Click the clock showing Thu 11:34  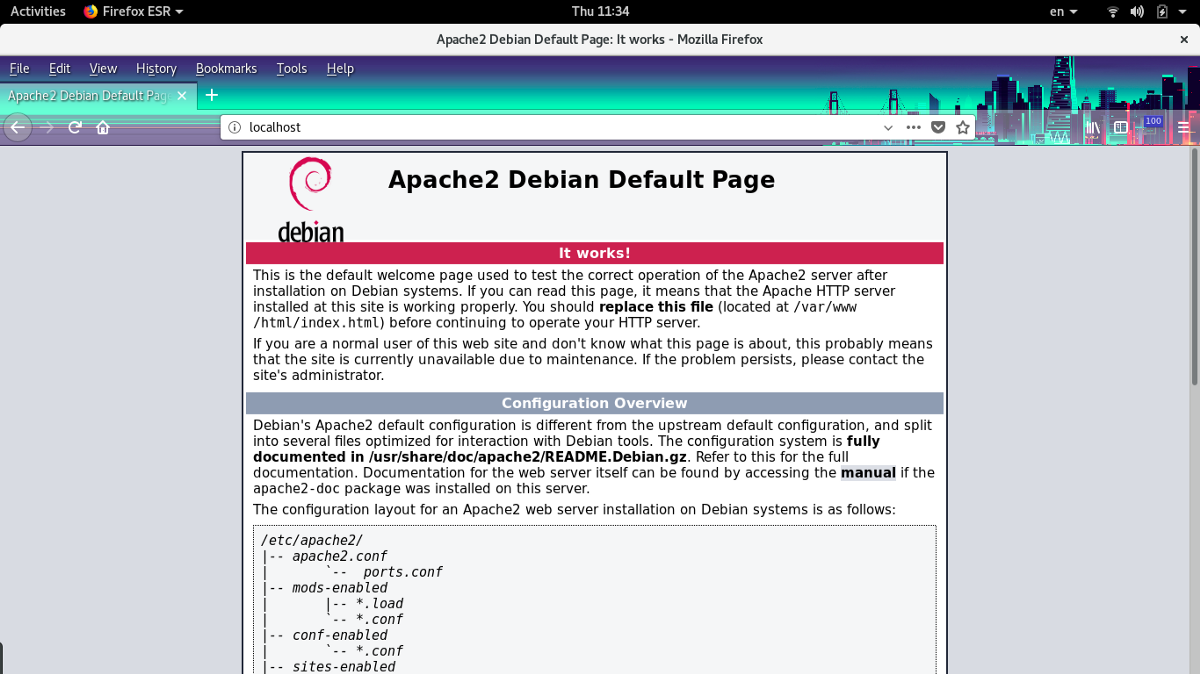point(600,11)
